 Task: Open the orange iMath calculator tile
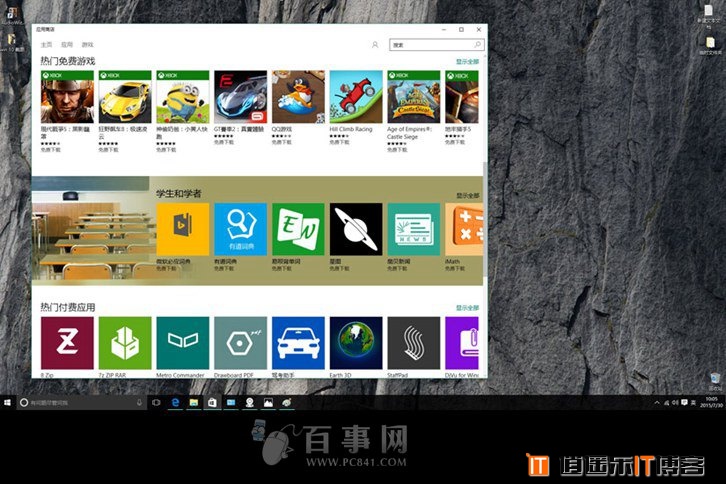(464, 229)
